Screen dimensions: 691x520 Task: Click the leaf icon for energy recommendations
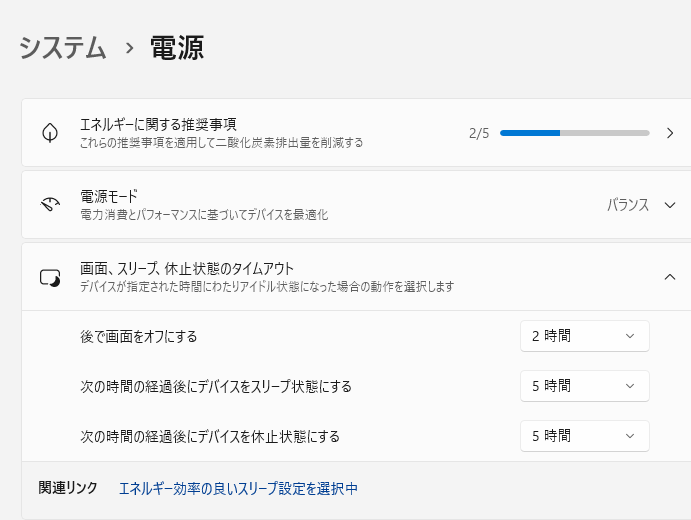click(50, 133)
